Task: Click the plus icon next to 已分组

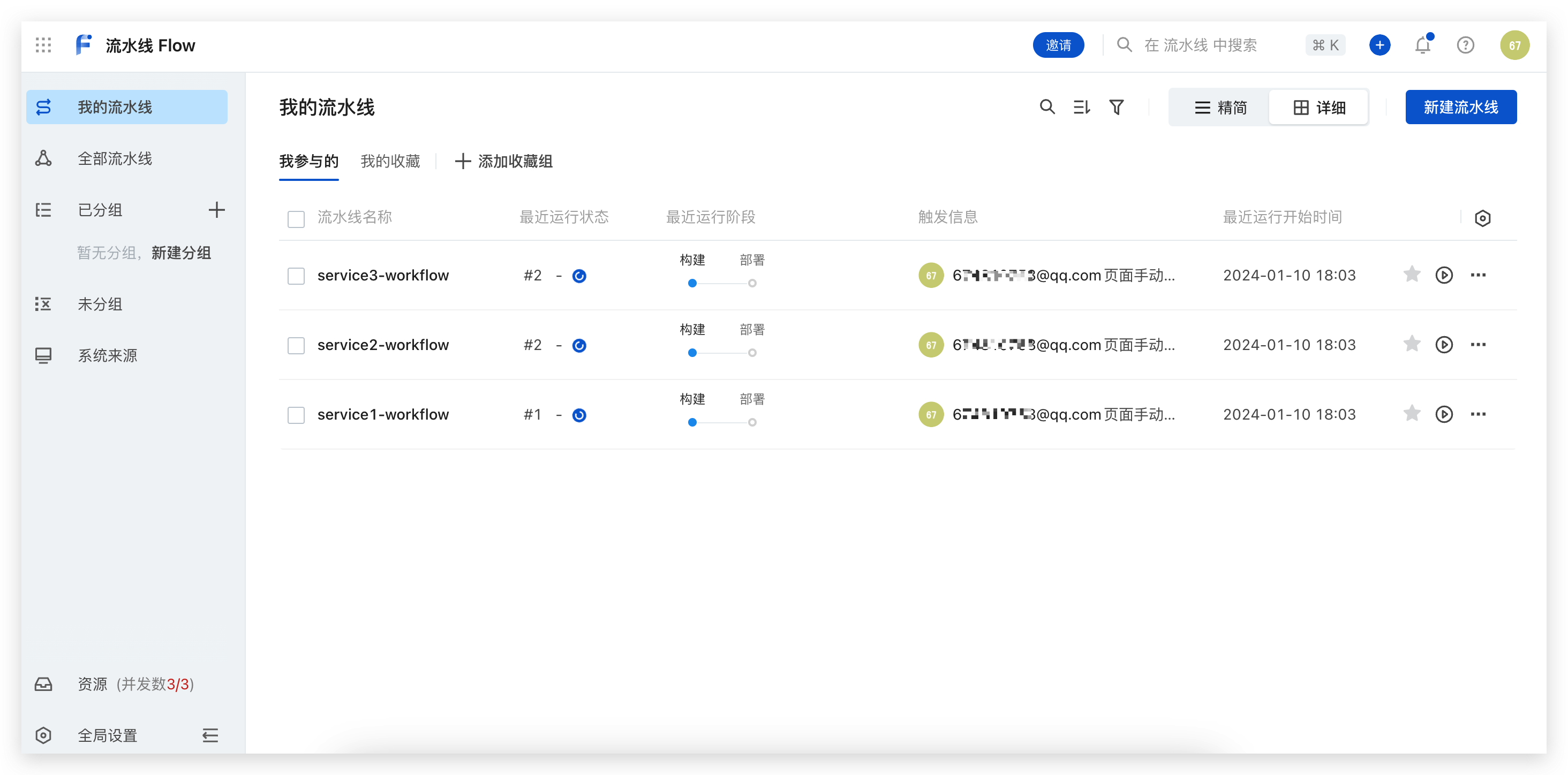Action: click(217, 210)
